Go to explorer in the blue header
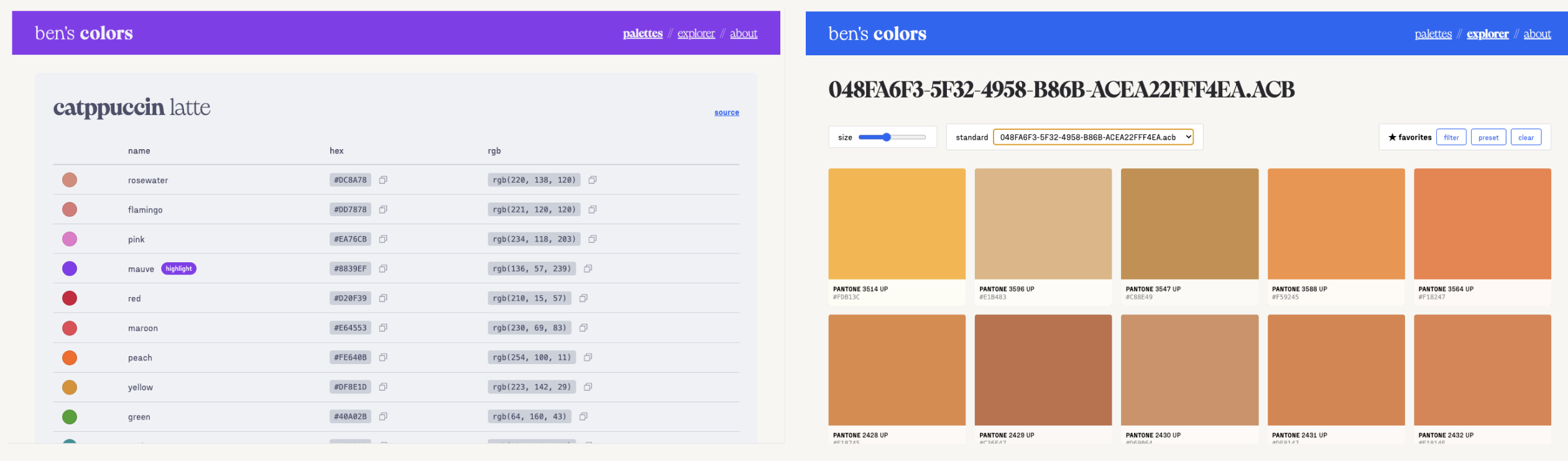Viewport: 1568px width, 461px height. (1487, 34)
